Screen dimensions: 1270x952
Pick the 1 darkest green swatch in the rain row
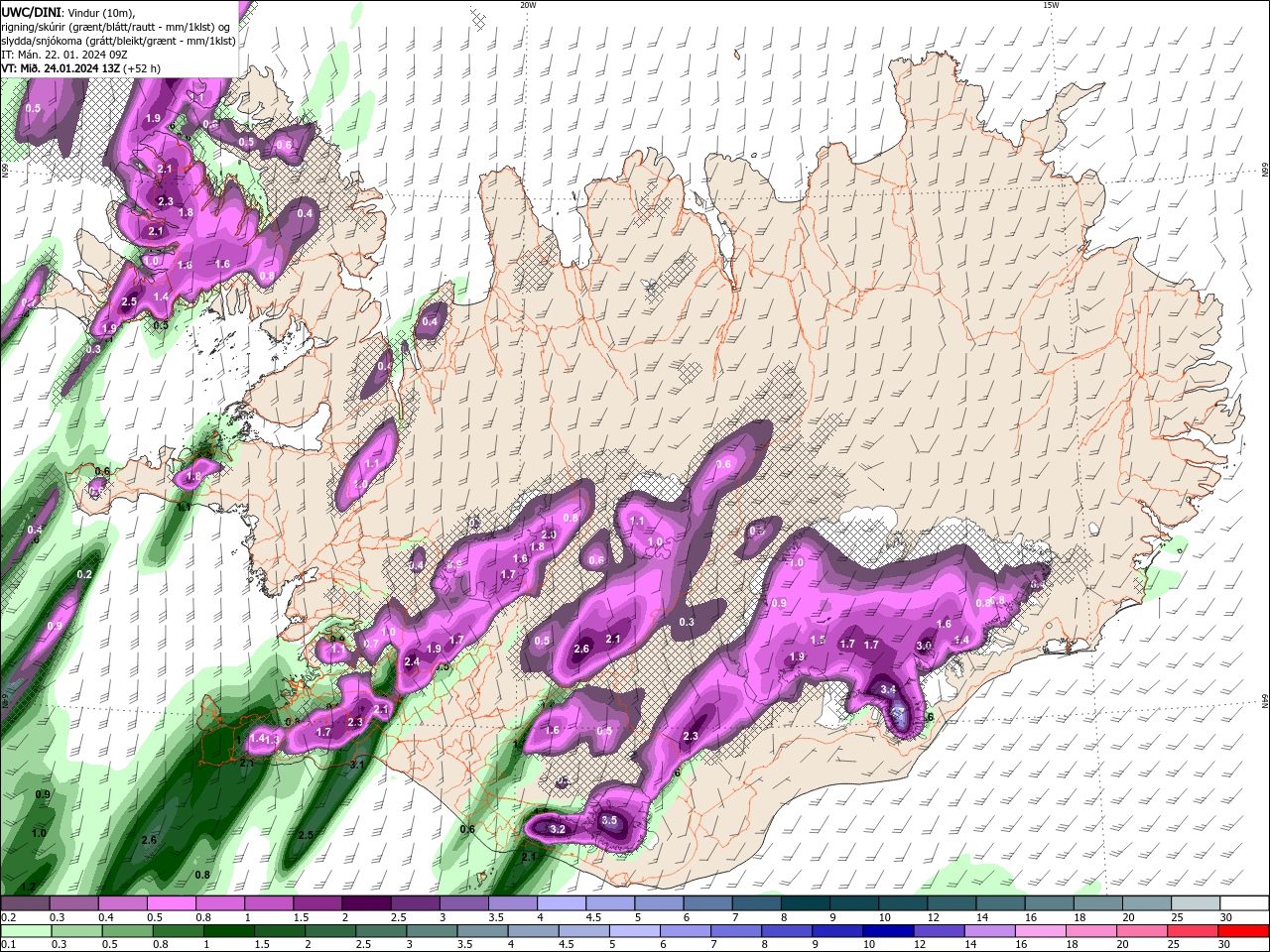(229, 931)
